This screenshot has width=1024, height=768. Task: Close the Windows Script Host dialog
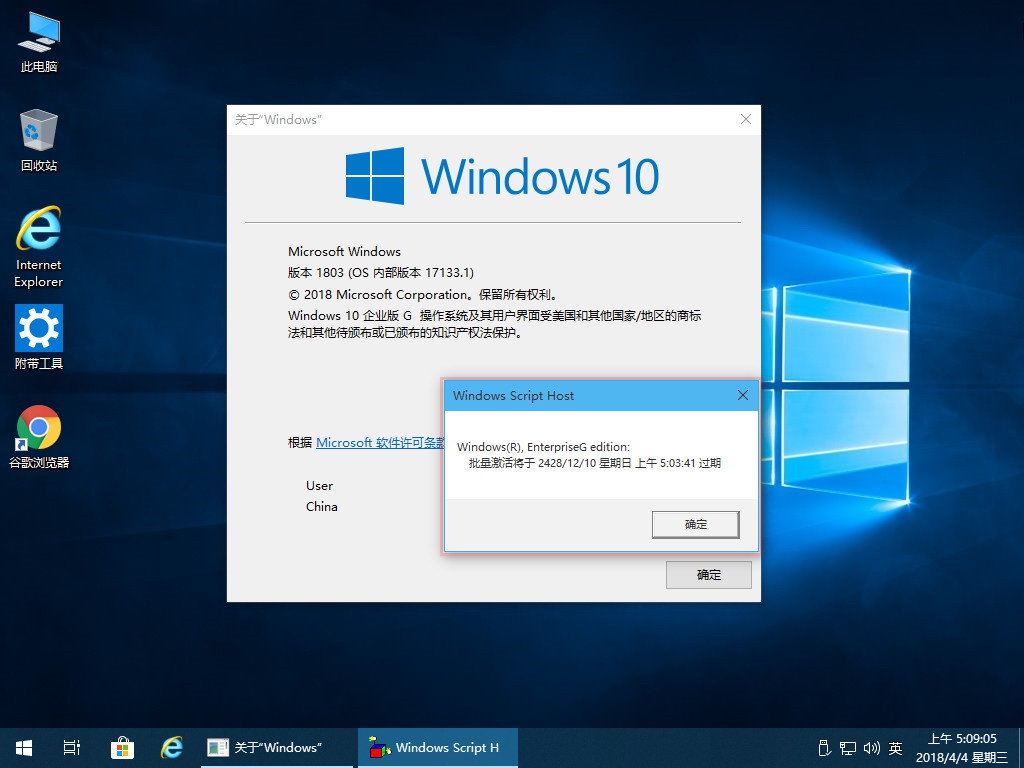pyautogui.click(x=743, y=395)
